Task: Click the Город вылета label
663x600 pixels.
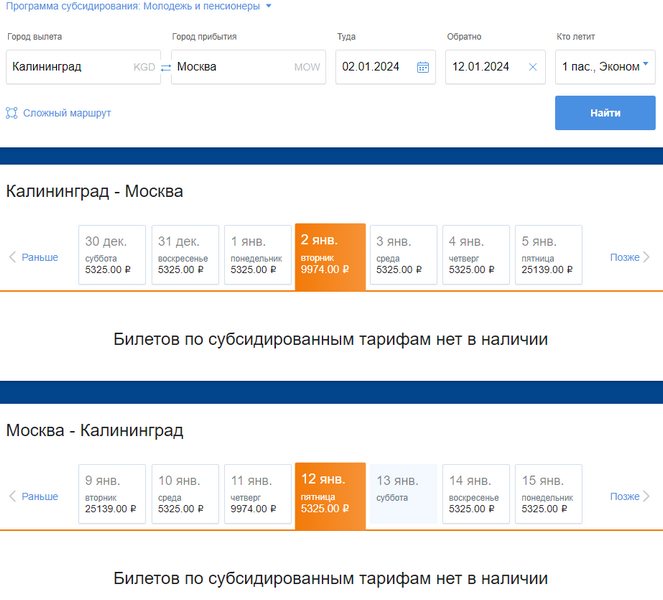Action: point(35,37)
